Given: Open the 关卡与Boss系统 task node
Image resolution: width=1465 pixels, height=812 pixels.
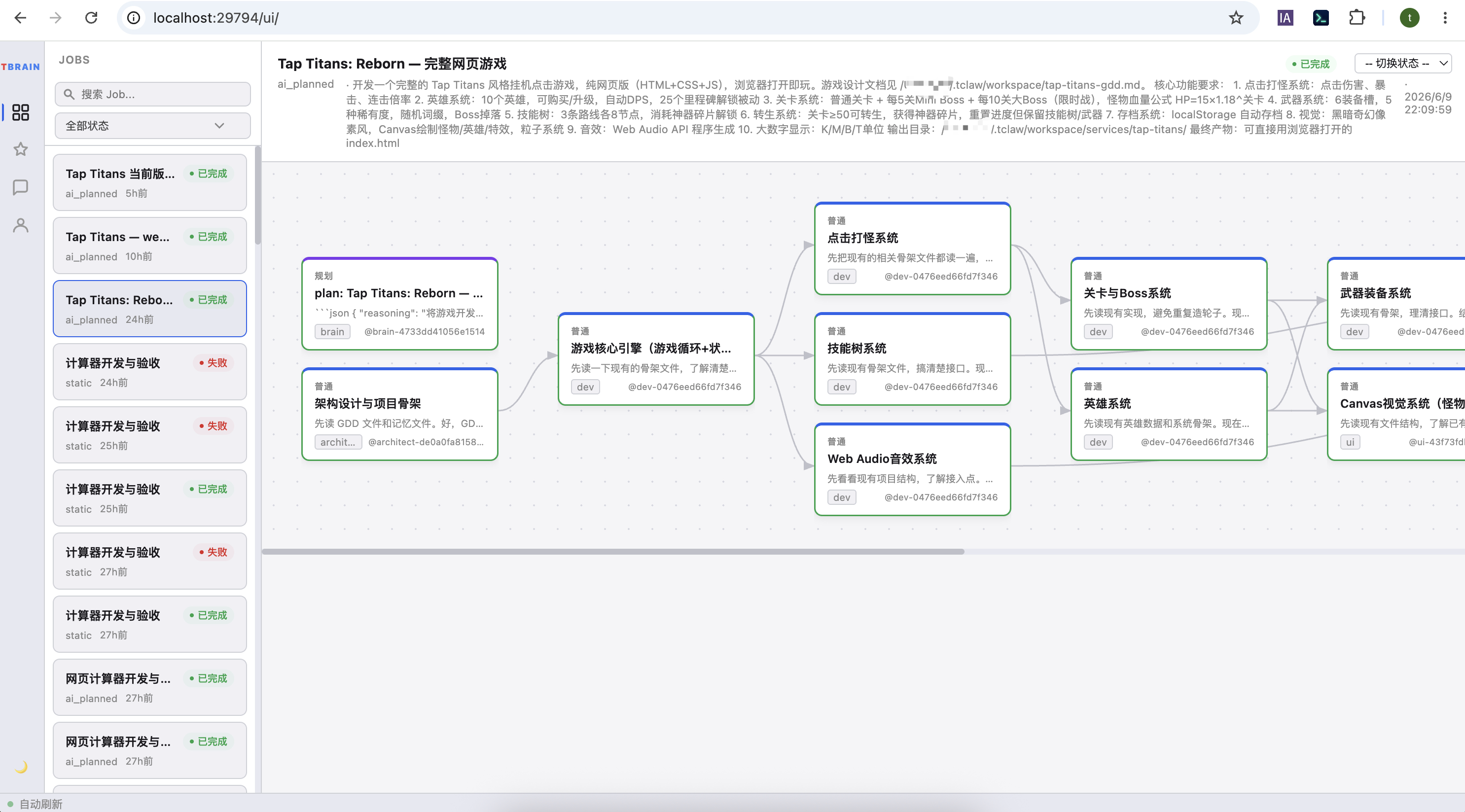Looking at the screenshot, I should pyautogui.click(x=1169, y=304).
